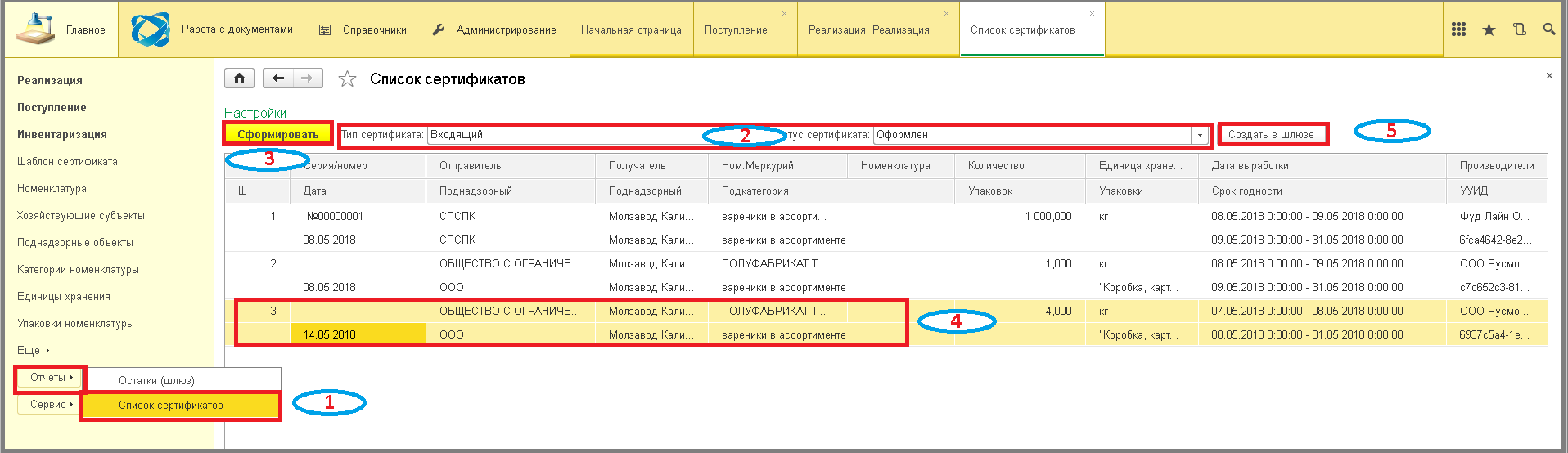The image size is (1568, 453).
Task: Click the search magnifier icon
Action: [1548, 29]
